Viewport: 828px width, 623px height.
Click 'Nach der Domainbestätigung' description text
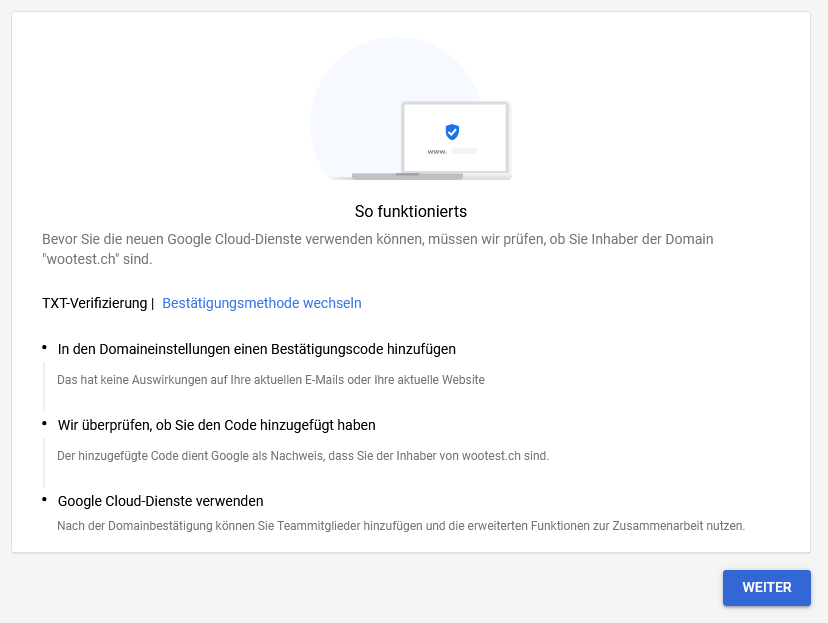point(401,526)
